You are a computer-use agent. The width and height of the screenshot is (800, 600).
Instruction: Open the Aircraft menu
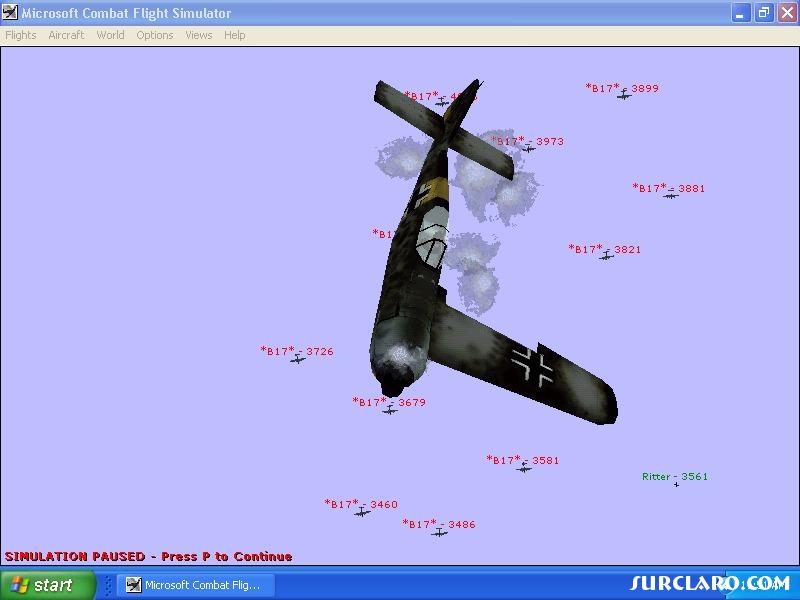[x=66, y=35]
